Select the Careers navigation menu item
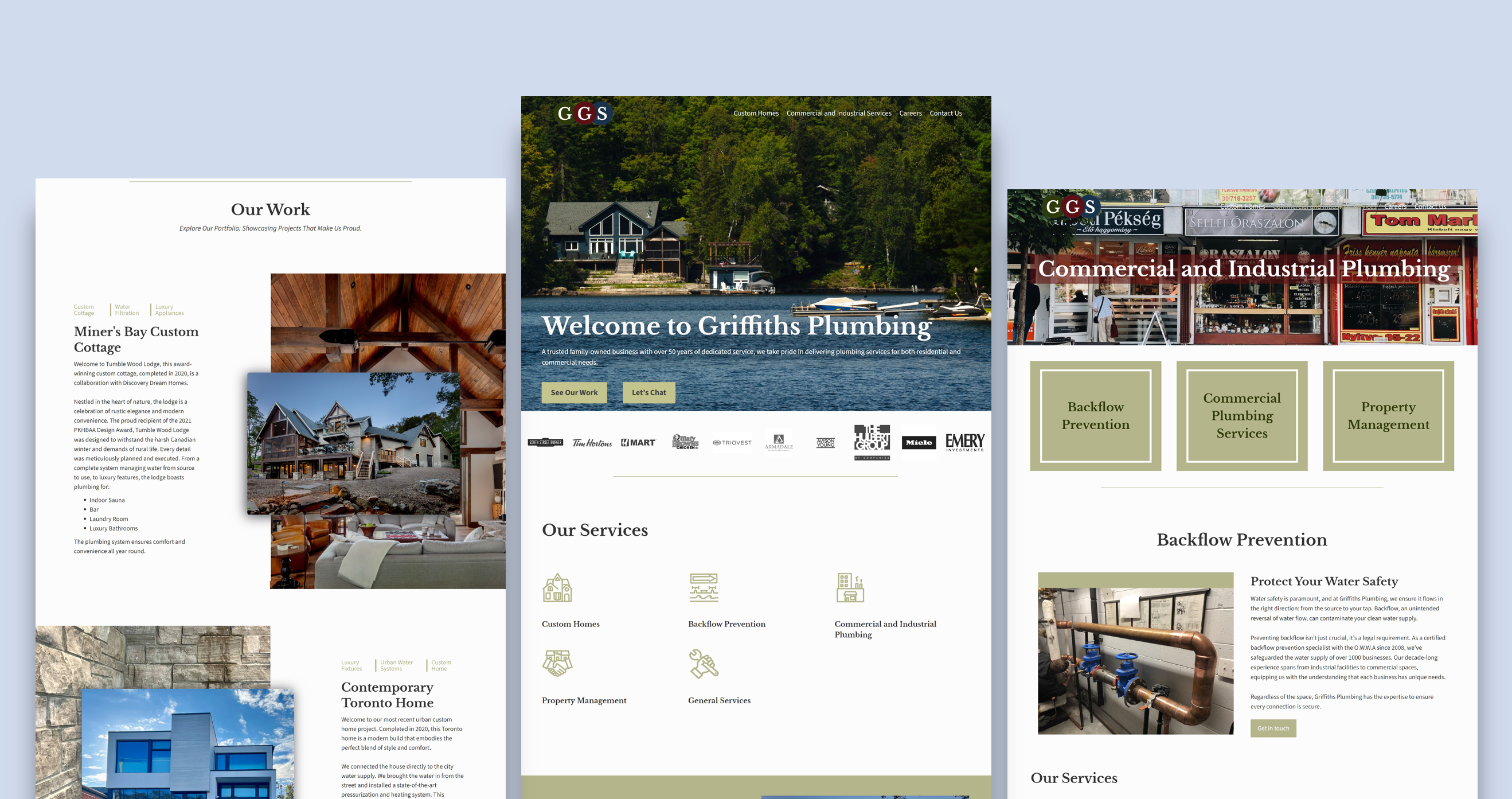1512x799 pixels. (909, 113)
